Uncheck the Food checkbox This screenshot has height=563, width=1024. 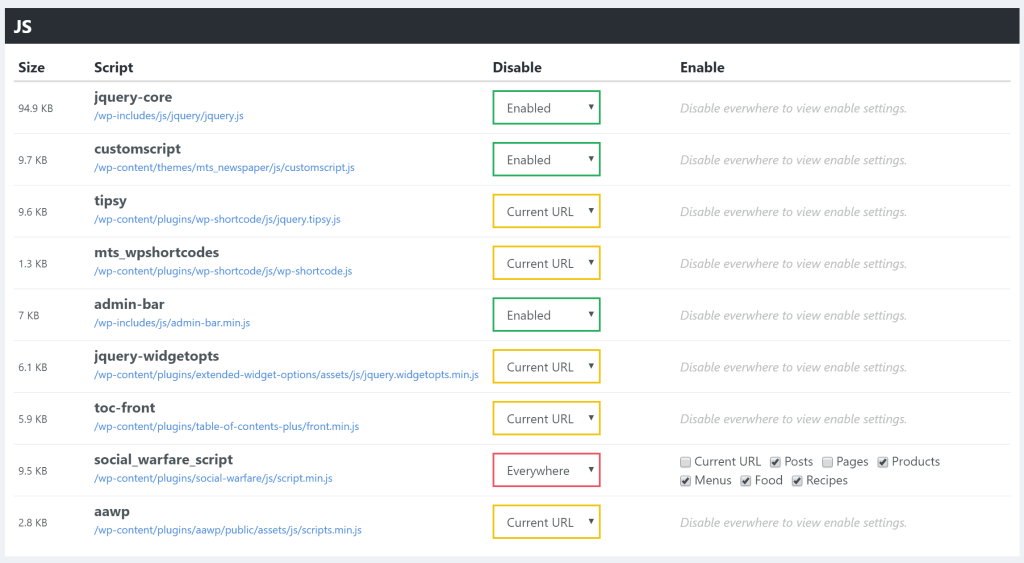745,481
